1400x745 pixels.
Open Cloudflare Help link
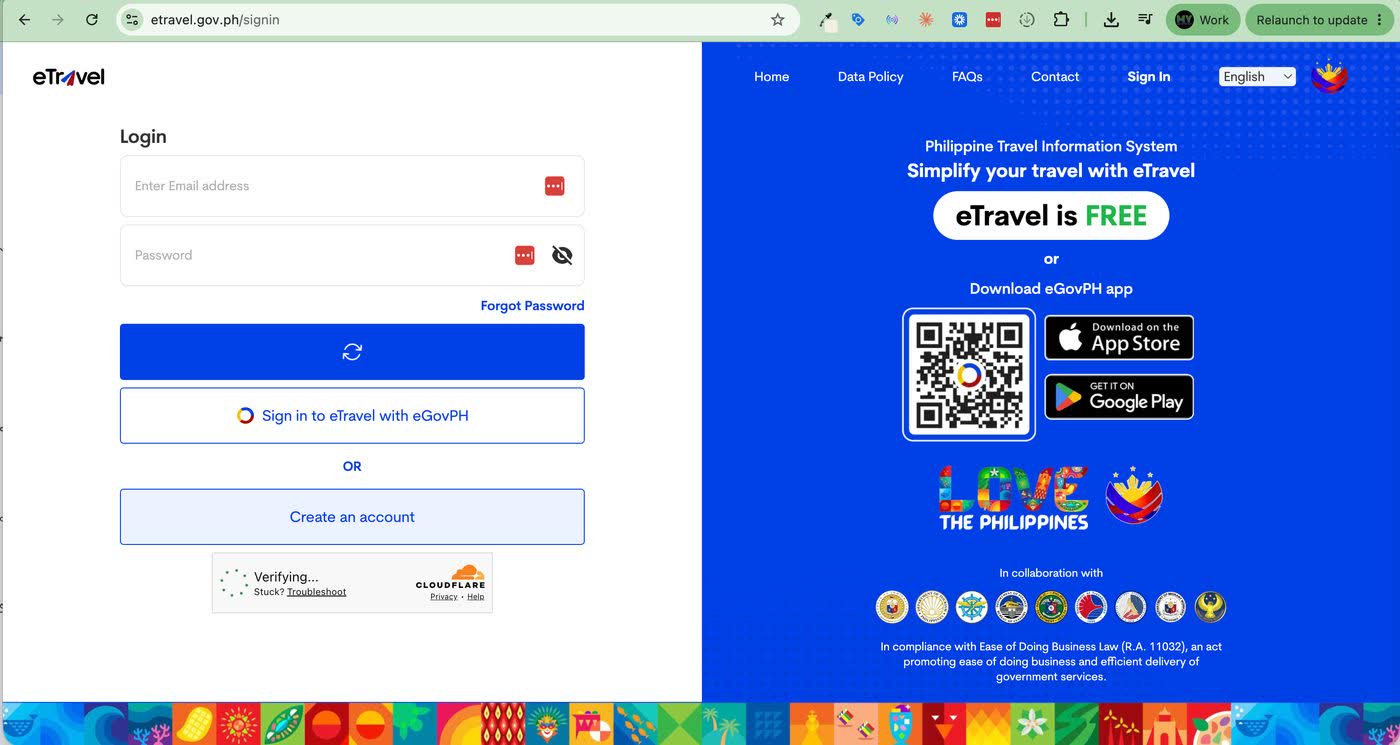tap(476, 597)
